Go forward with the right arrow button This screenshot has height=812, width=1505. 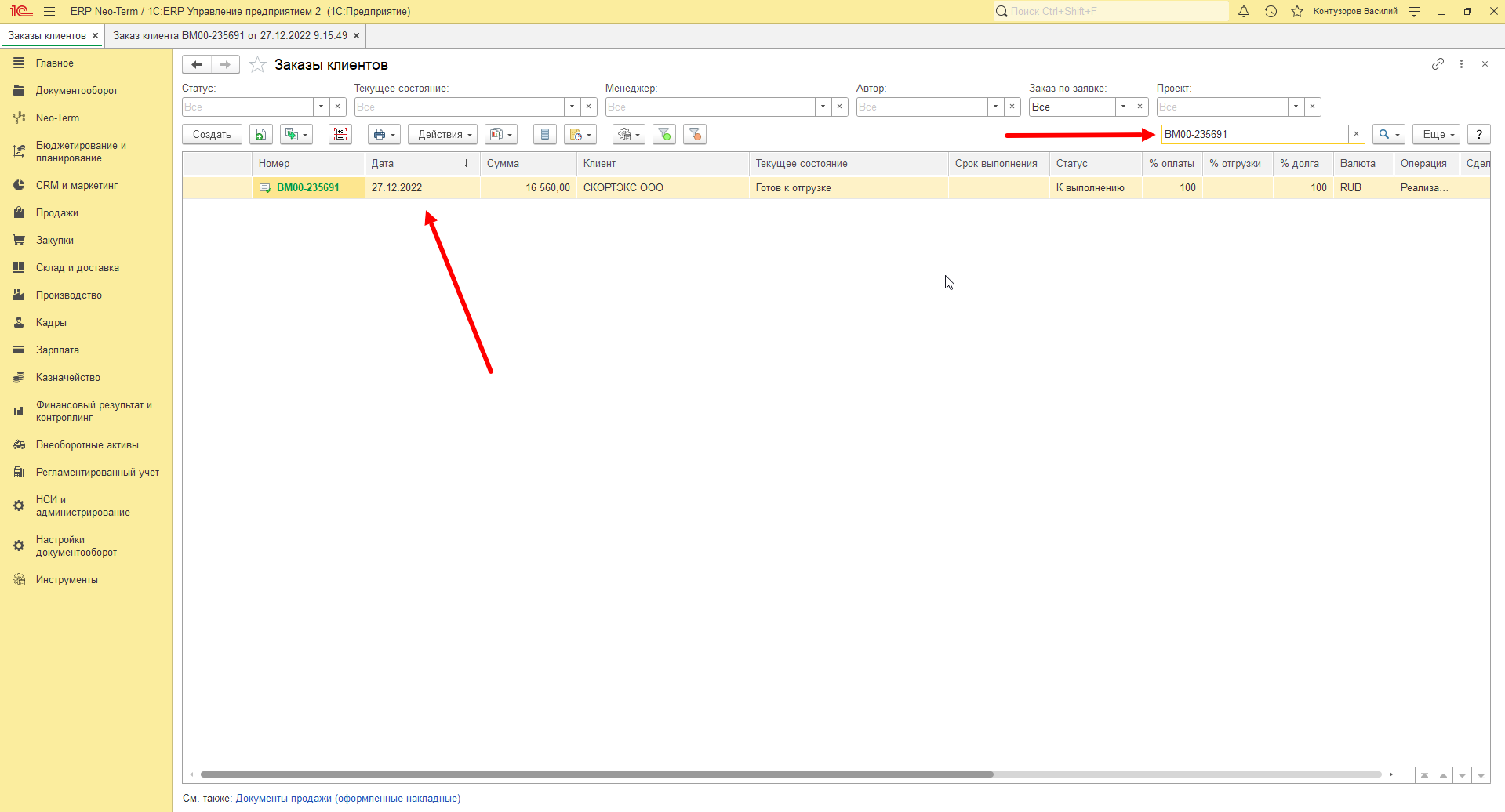click(225, 65)
